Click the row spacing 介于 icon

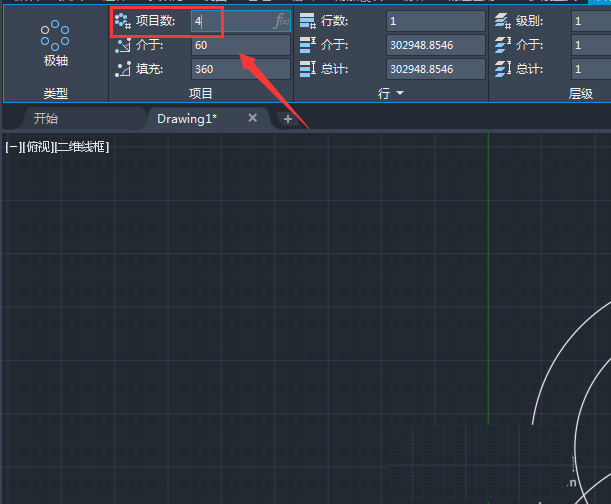307,45
